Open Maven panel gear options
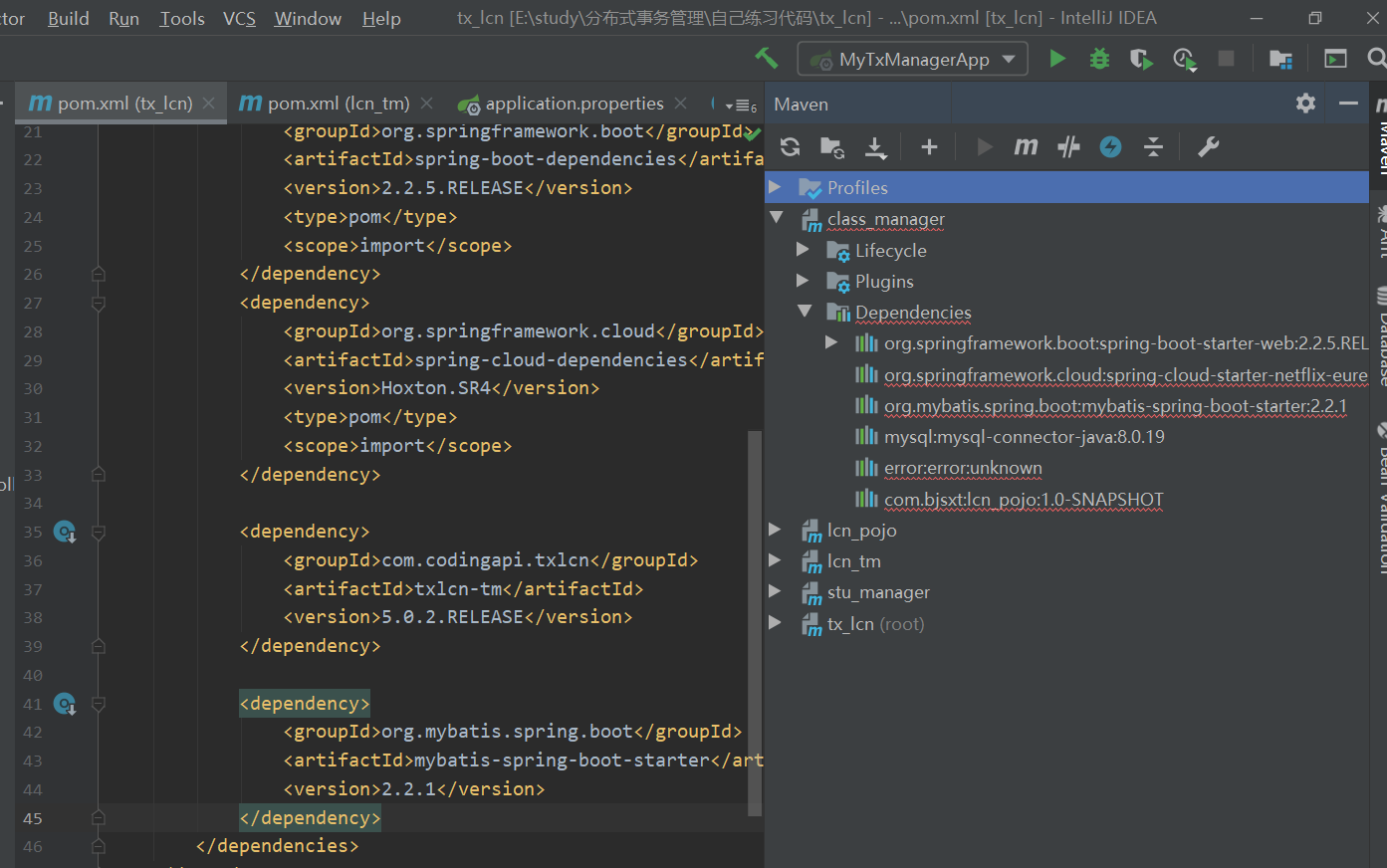The width and height of the screenshot is (1387, 868). [x=1305, y=103]
